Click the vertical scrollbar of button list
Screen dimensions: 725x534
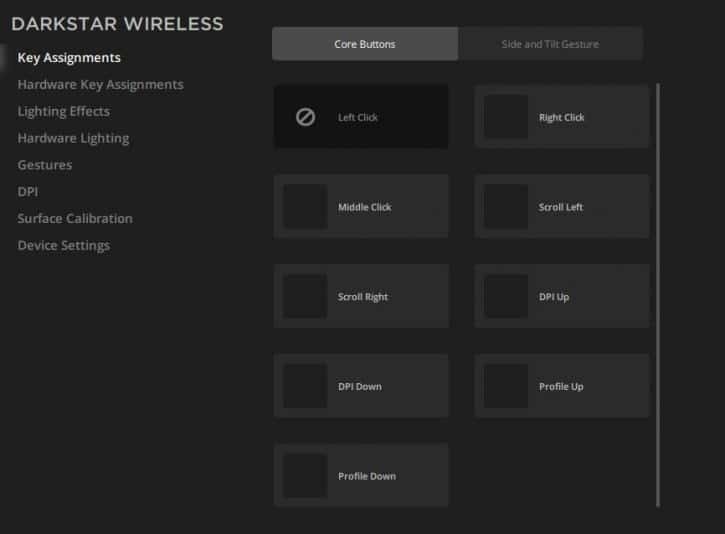[657, 295]
